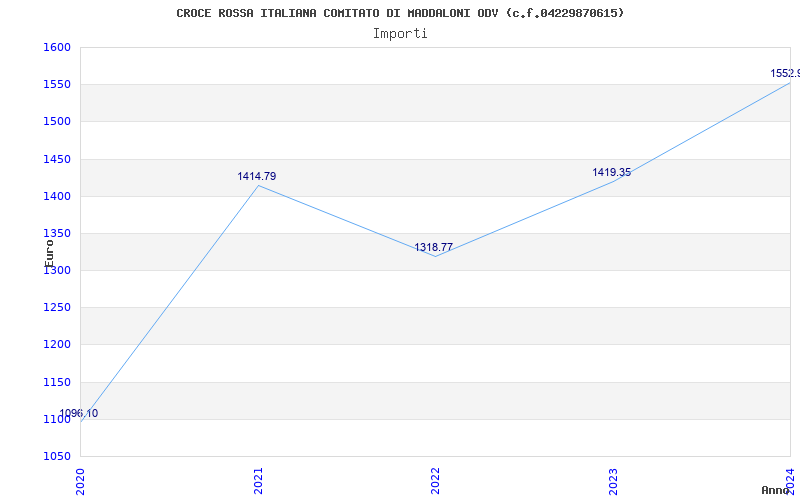The width and height of the screenshot is (800, 500).
Task: Select the 2020 year axis label
Action: pyautogui.click(x=81, y=481)
